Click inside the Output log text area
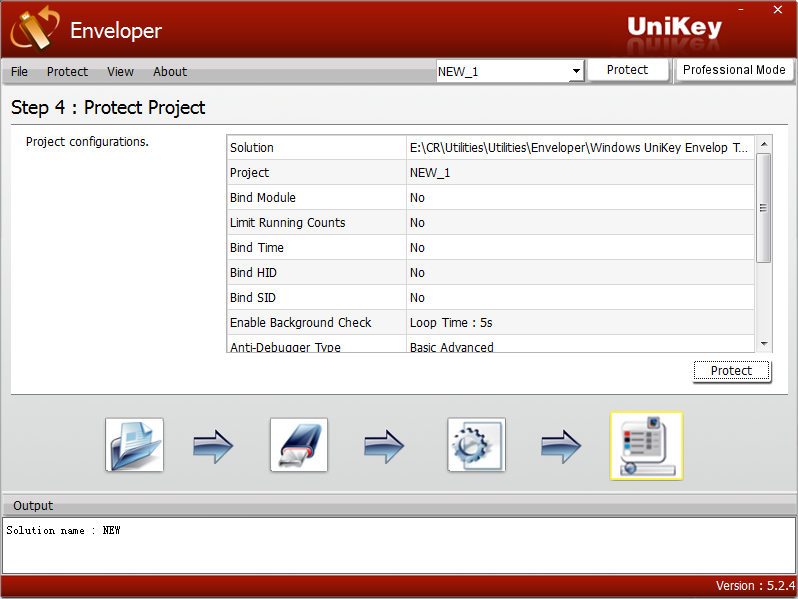 pyautogui.click(x=398, y=546)
